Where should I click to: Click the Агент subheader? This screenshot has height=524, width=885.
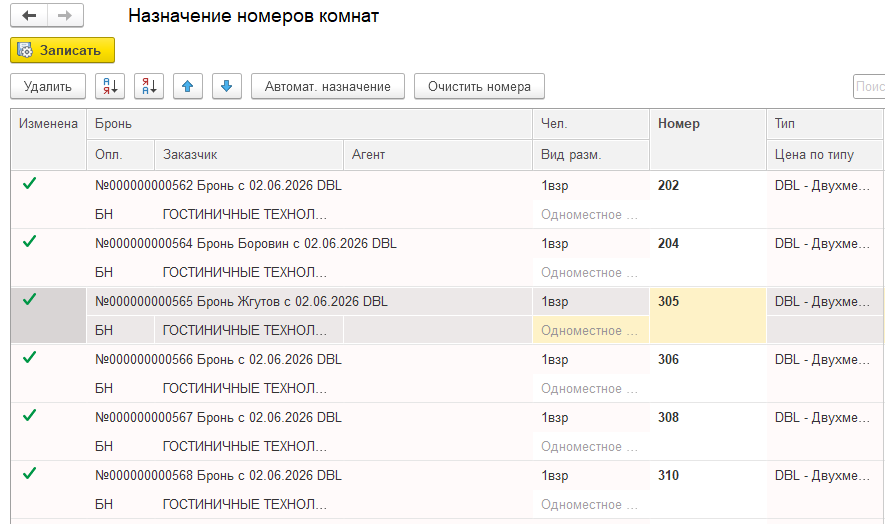438,155
